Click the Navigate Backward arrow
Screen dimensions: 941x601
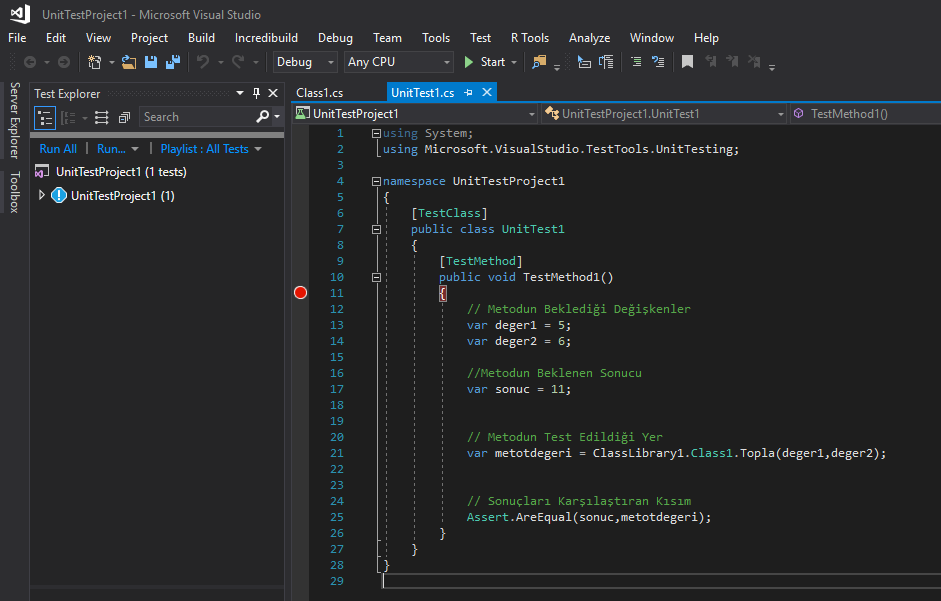coord(30,62)
